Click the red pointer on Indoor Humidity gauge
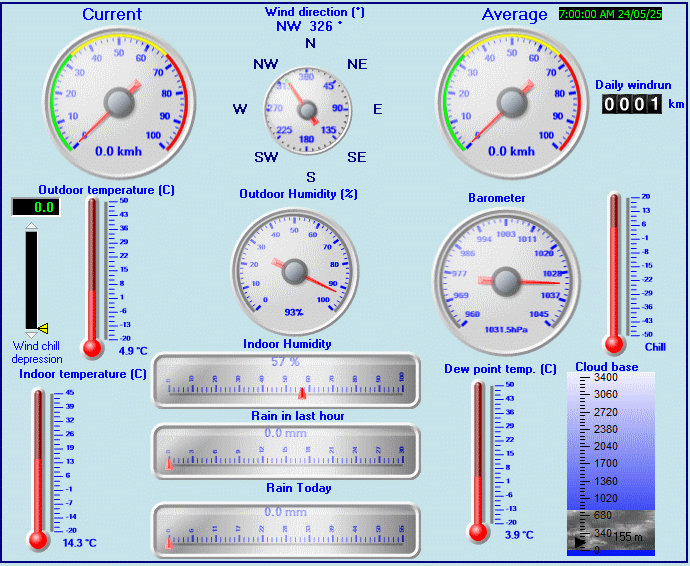 pyautogui.click(x=302, y=393)
